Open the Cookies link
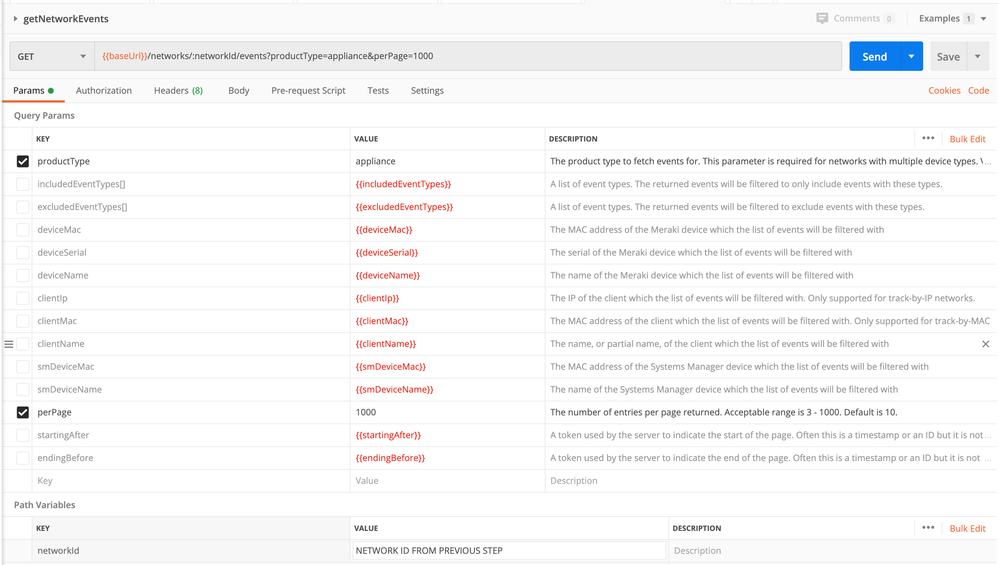This screenshot has width=999, height=565. (943, 90)
